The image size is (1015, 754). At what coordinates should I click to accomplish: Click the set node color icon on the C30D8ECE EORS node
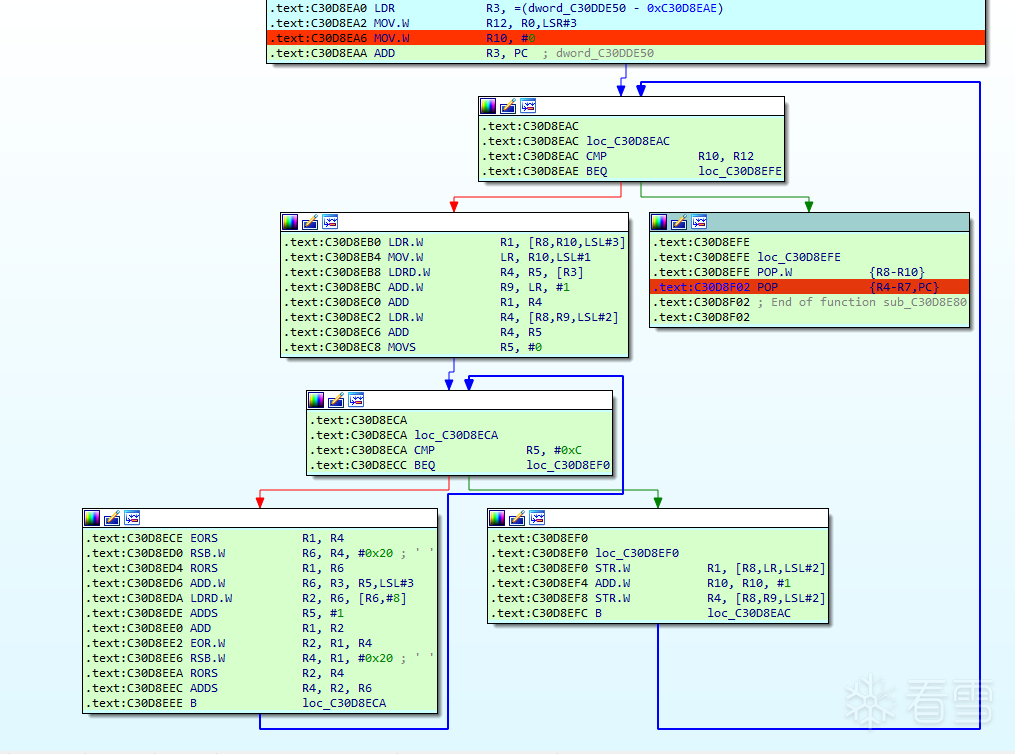(92, 518)
